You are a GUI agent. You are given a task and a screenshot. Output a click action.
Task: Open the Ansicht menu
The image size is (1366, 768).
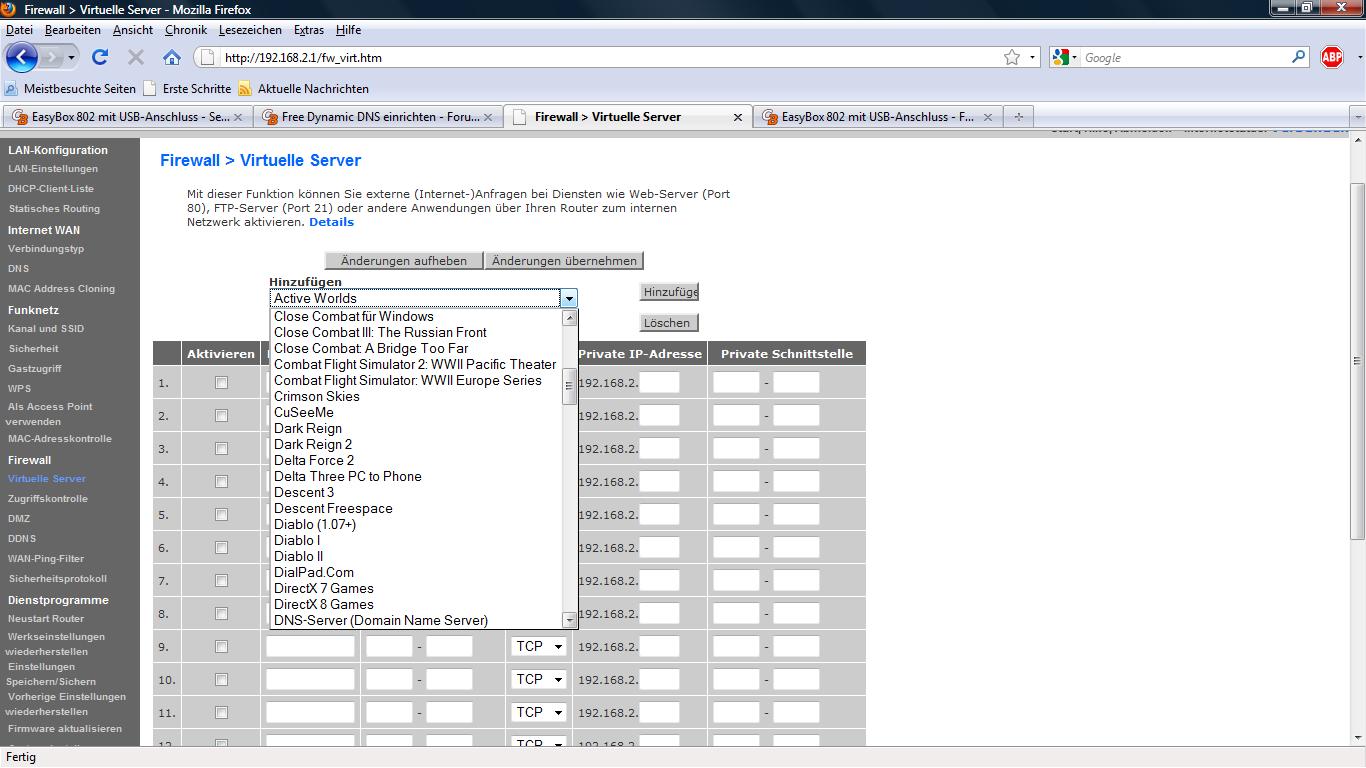(133, 30)
